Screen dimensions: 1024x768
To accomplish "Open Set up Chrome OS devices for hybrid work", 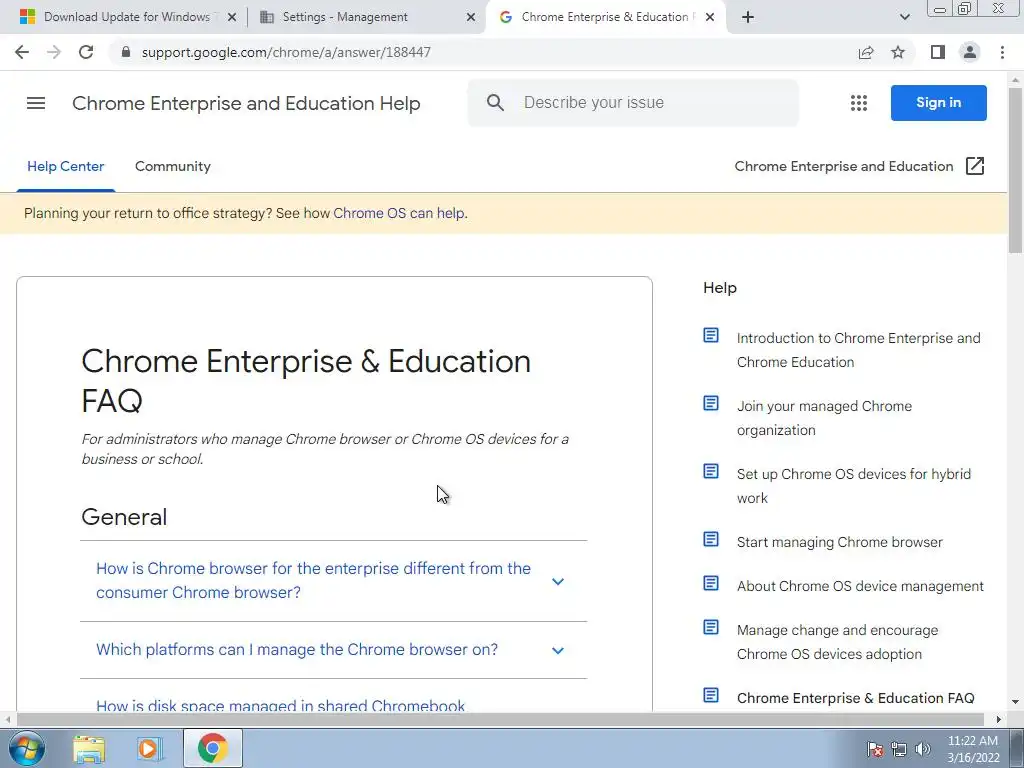I will (x=854, y=486).
